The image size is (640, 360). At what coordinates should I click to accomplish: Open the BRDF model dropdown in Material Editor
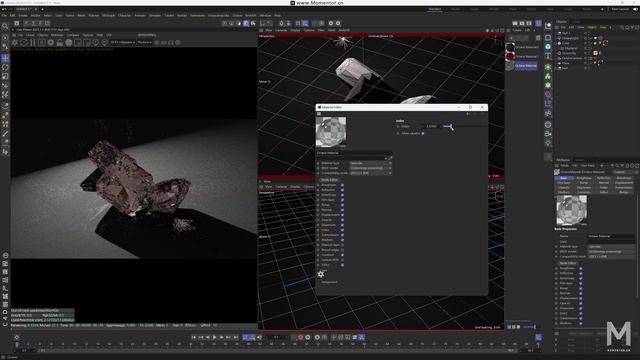tap(370, 168)
